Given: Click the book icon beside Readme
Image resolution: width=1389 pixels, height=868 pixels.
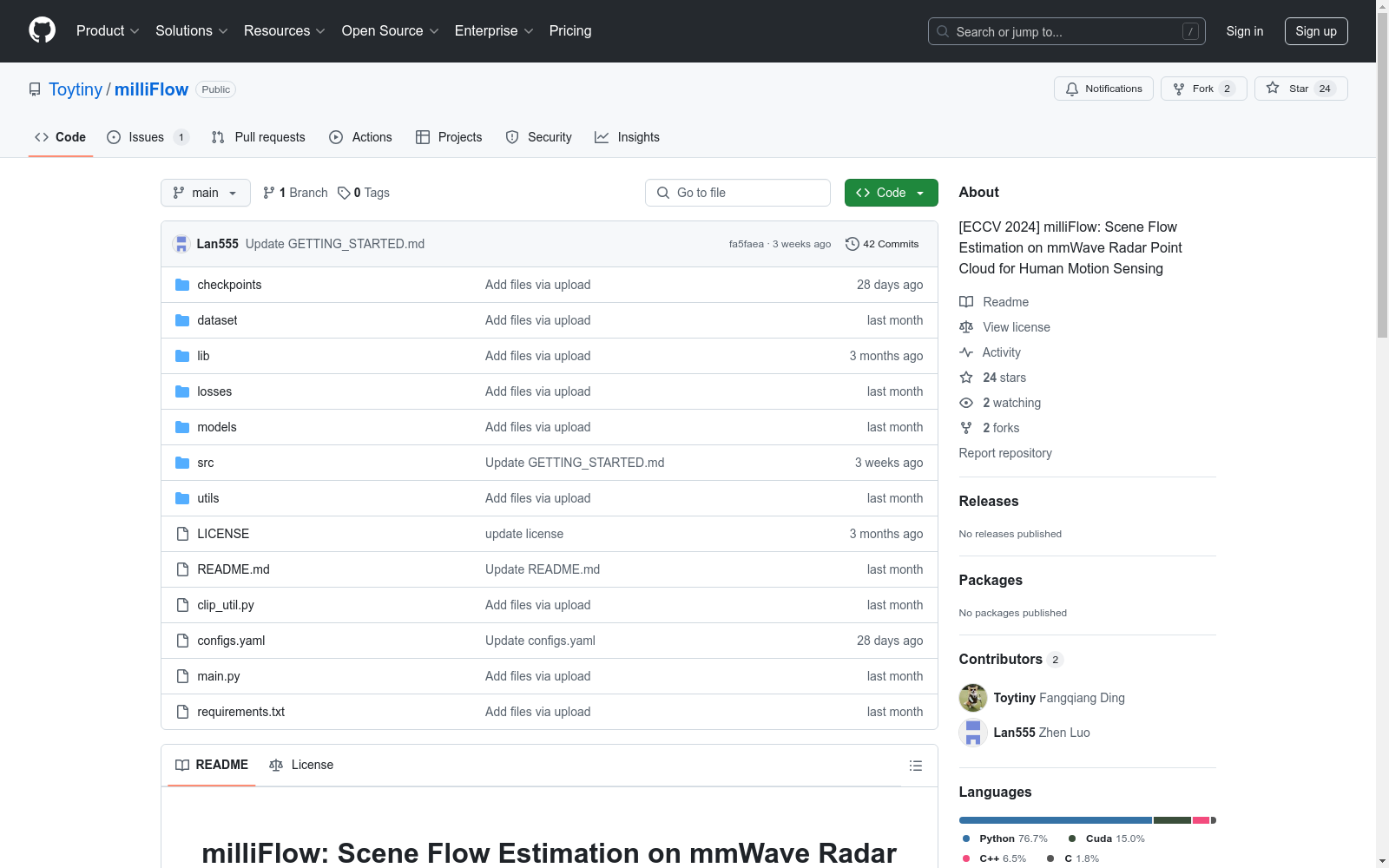Looking at the screenshot, I should [x=966, y=302].
